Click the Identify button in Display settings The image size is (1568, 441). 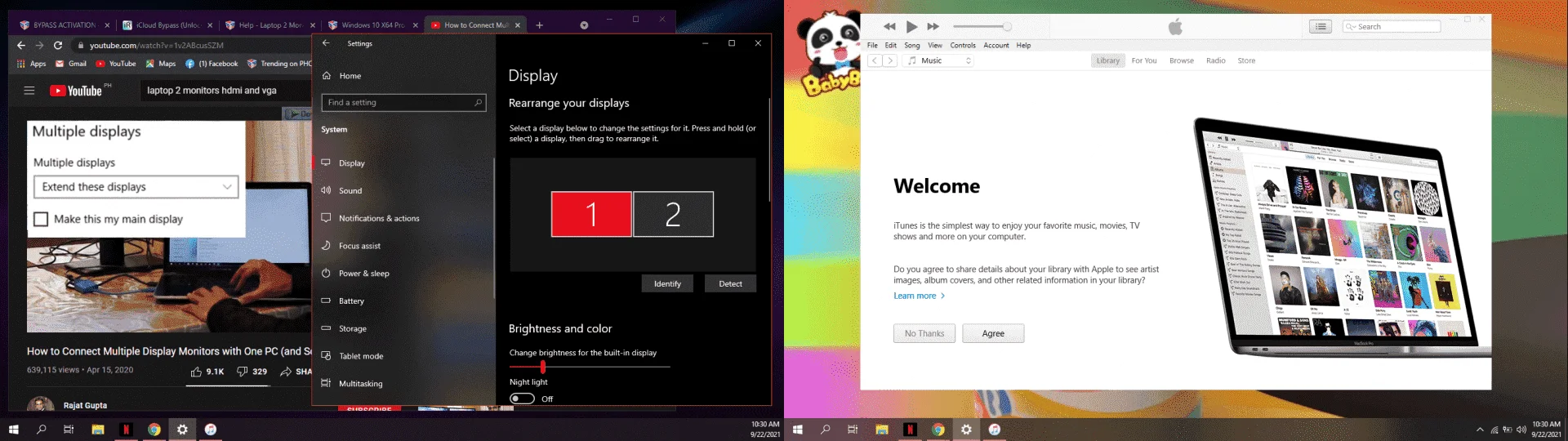(667, 283)
